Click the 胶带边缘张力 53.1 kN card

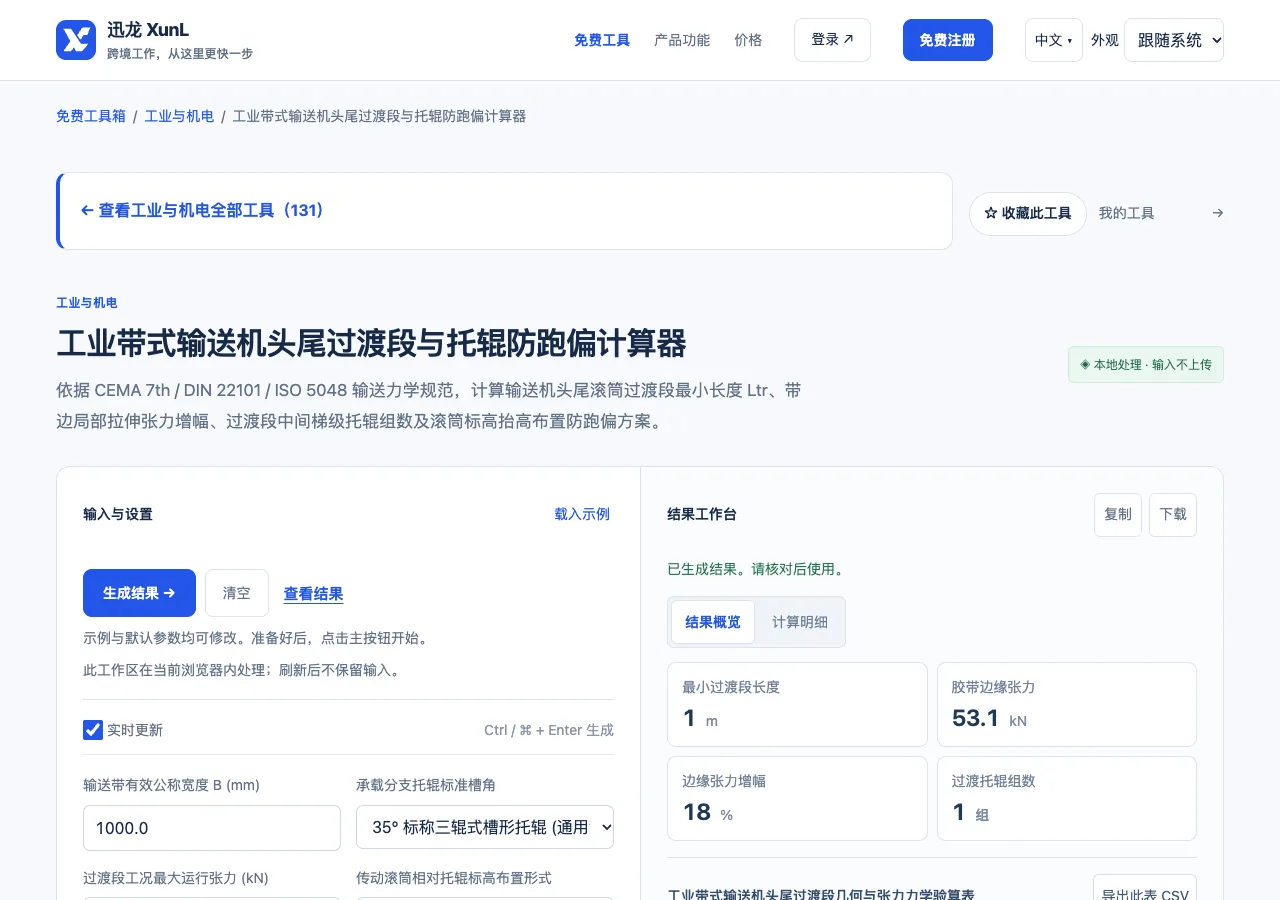1066,704
